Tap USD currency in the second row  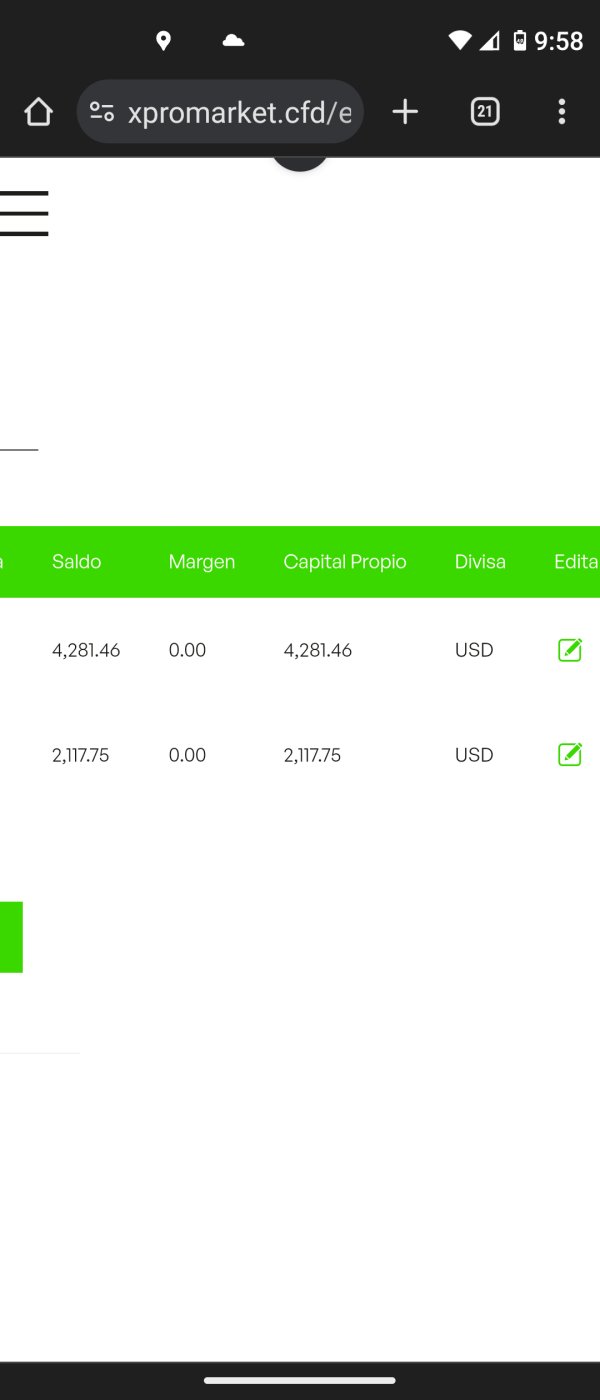[x=474, y=755]
